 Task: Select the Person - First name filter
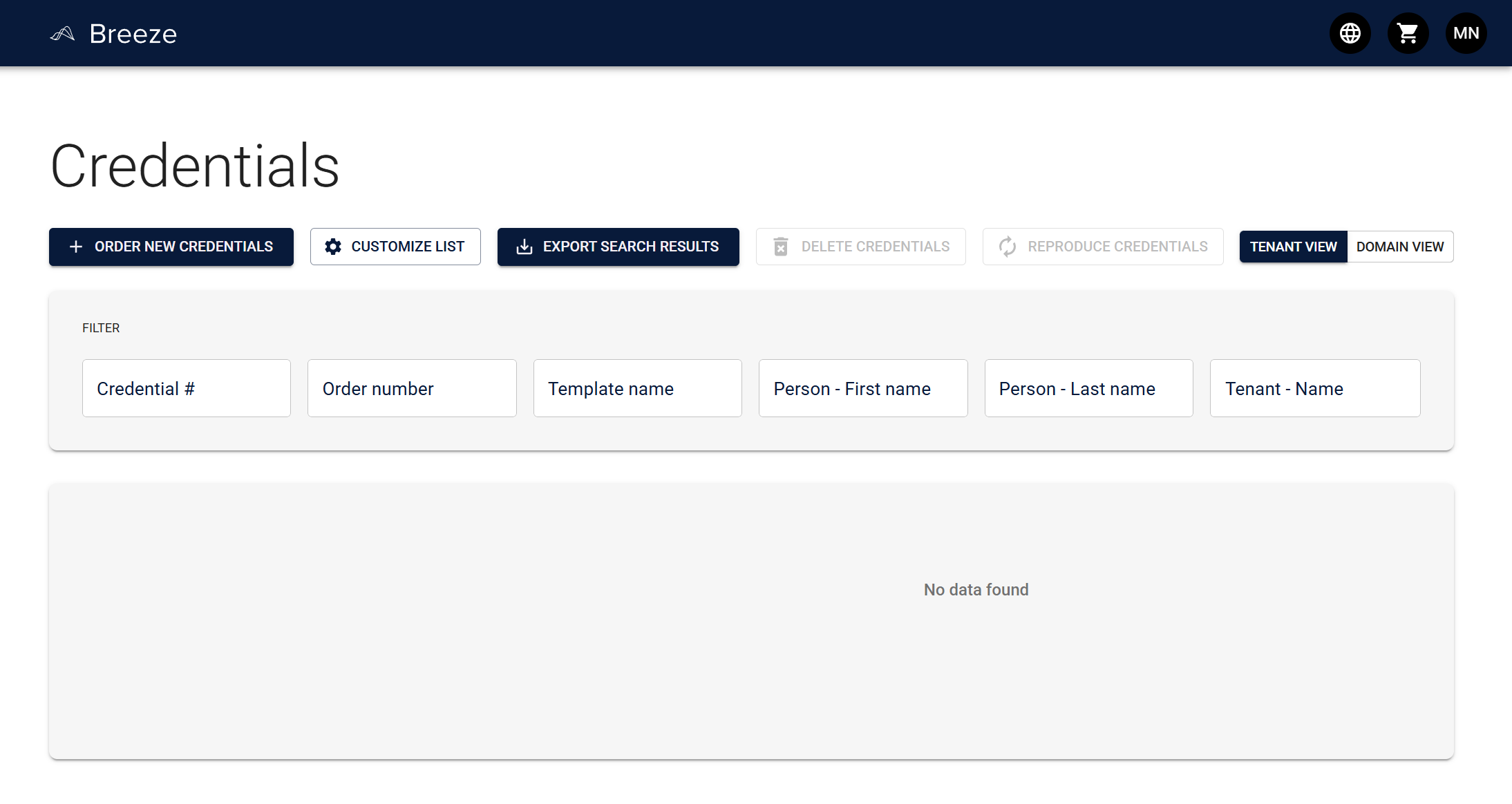click(862, 388)
